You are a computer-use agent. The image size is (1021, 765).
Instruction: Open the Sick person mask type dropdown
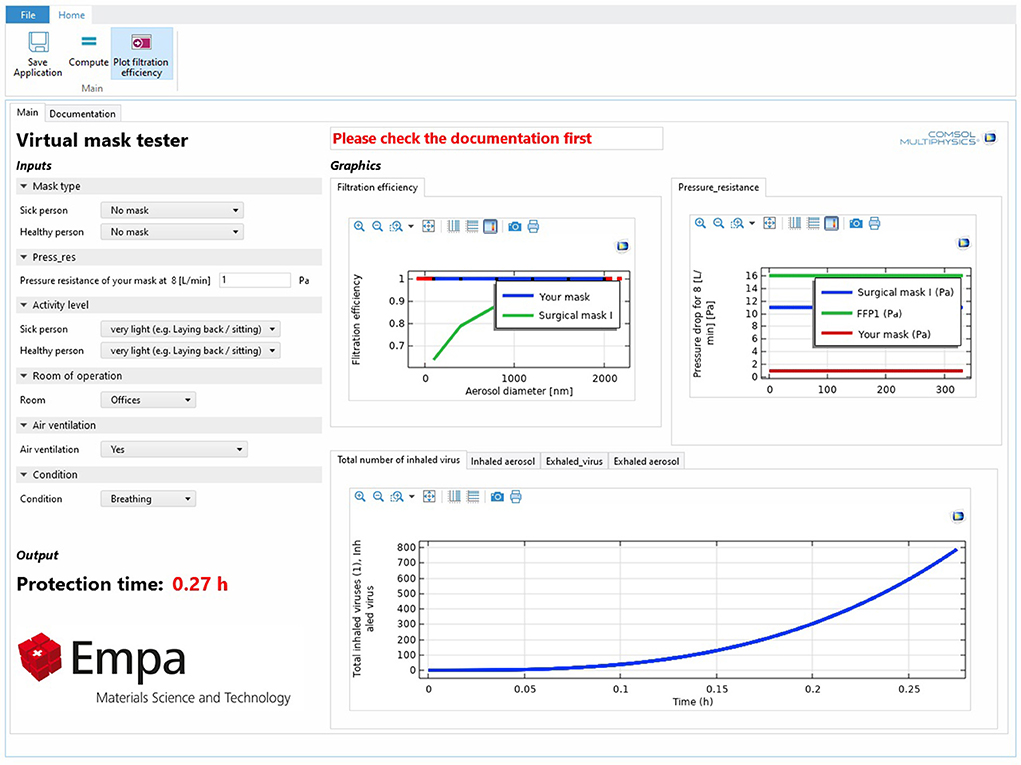[x=172, y=210]
